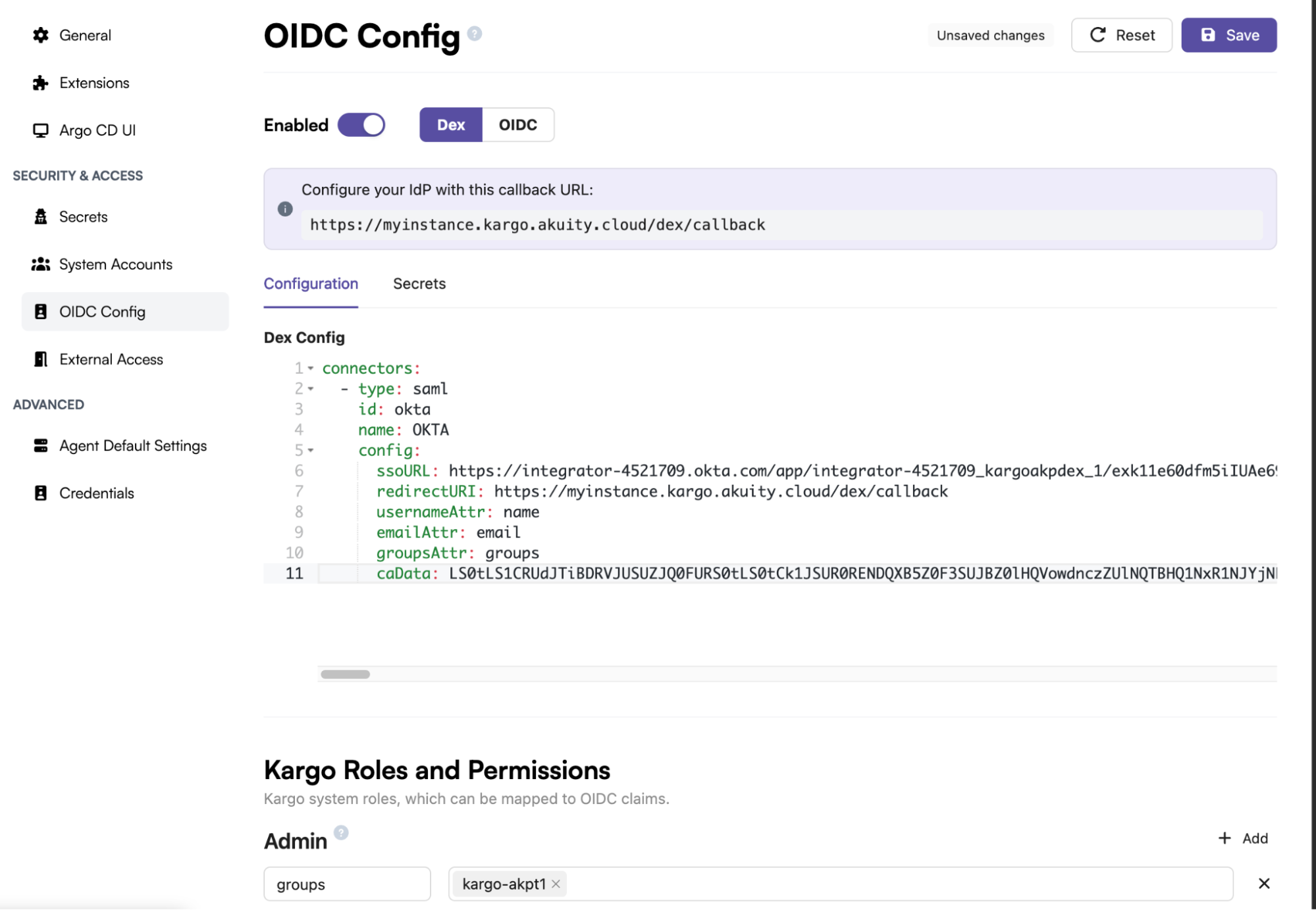The width and height of the screenshot is (1316, 910).
Task: Click the Dex Config horizontal scrollbar thumb
Action: [345, 674]
